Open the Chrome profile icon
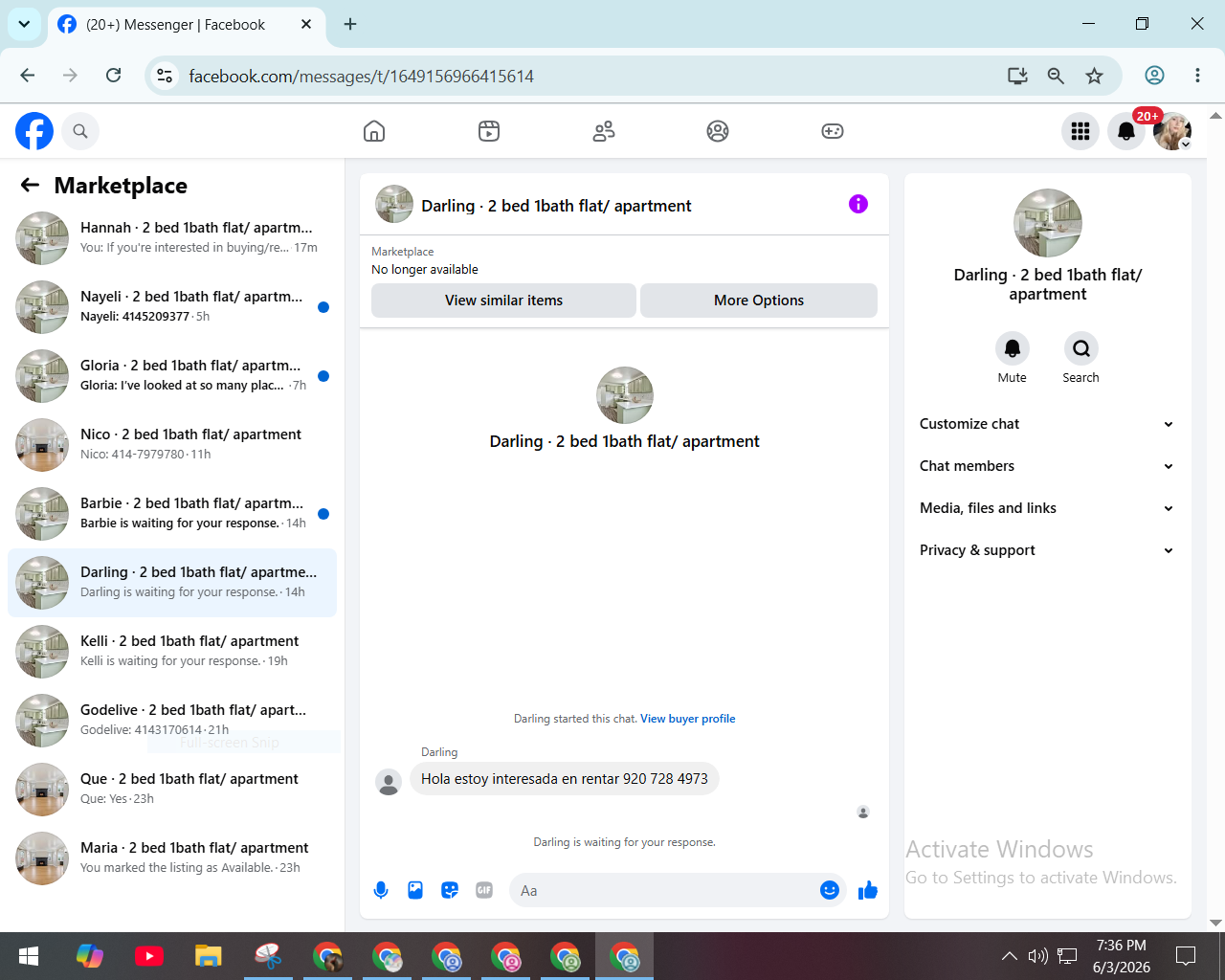 point(1155,76)
